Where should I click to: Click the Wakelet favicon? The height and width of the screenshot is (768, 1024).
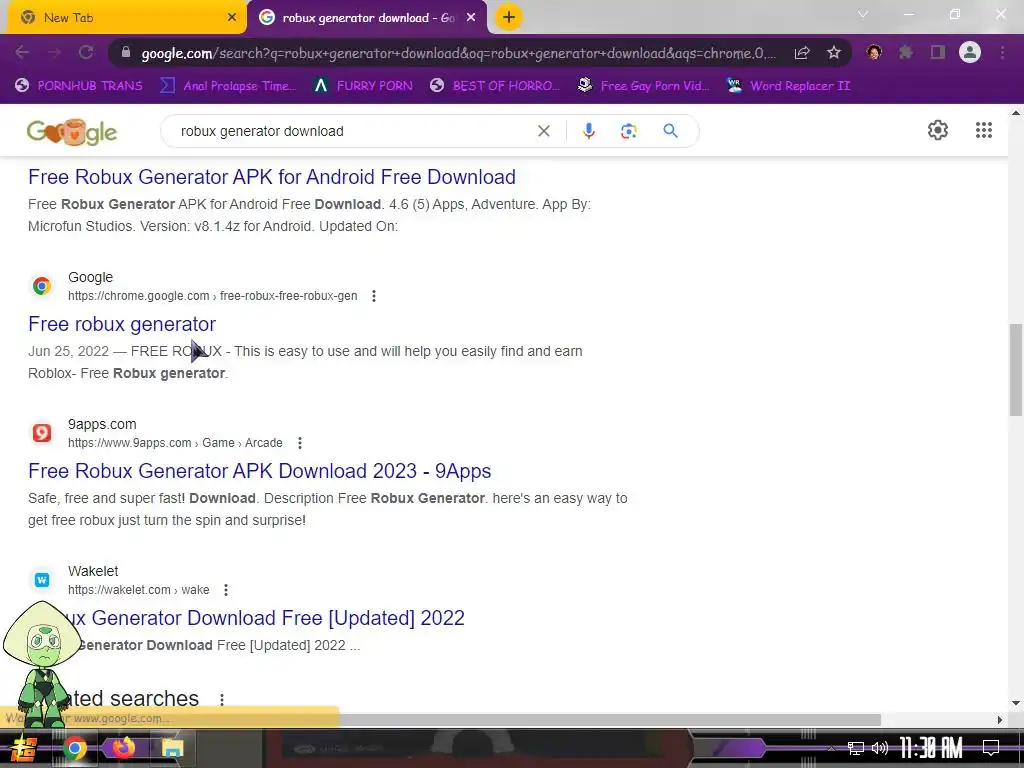(42, 579)
